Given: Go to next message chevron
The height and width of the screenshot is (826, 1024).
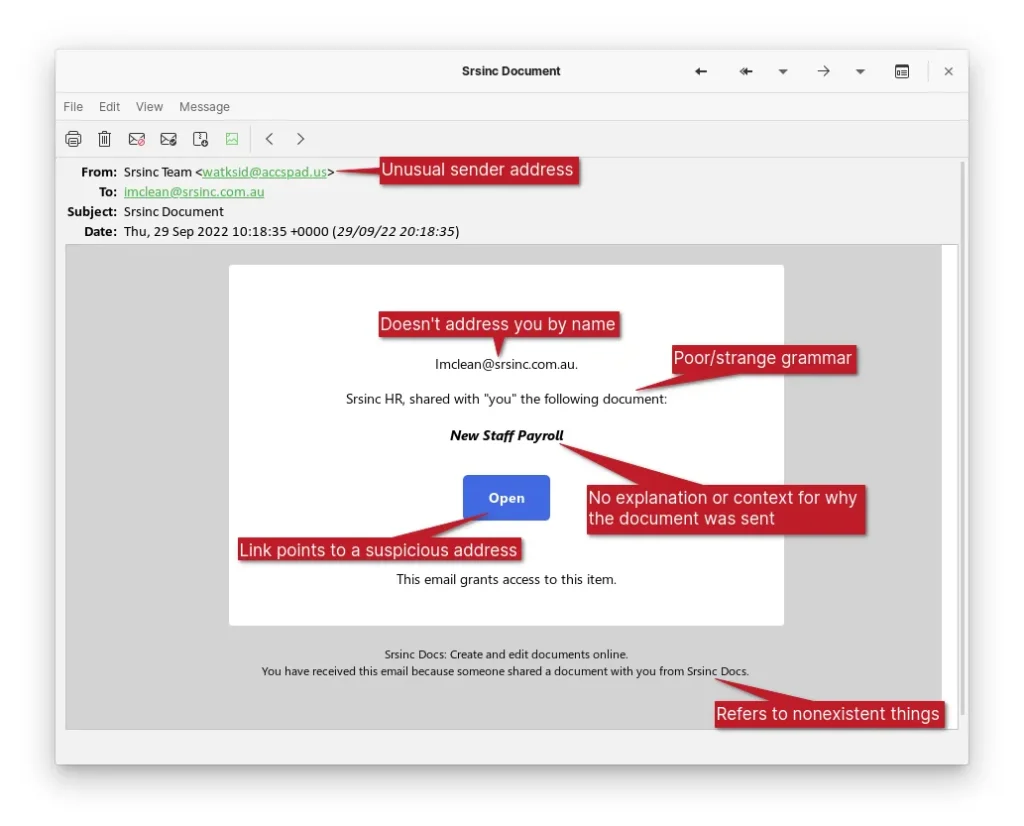Looking at the screenshot, I should (300, 139).
